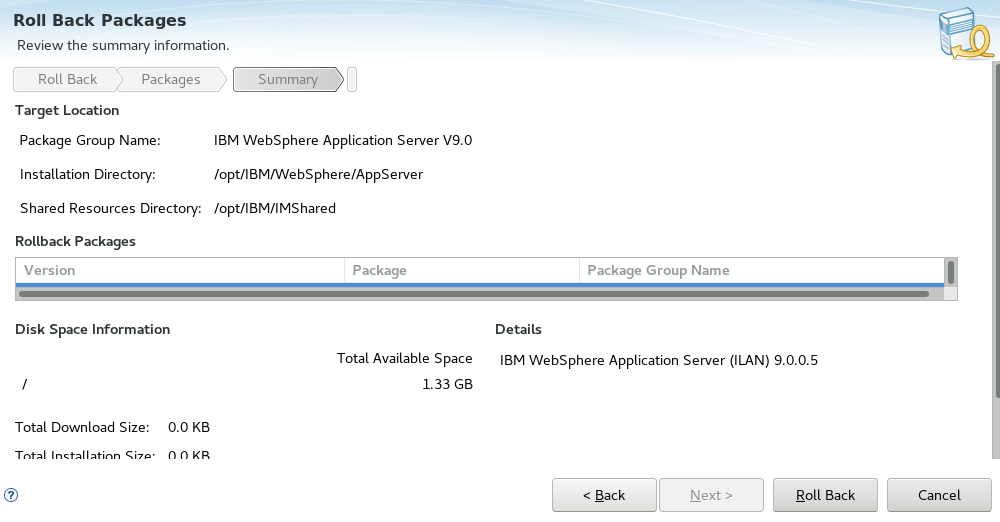Click the horizontal scrollbar in Rollback Packages table
The image size is (1000, 522).
click(x=474, y=294)
